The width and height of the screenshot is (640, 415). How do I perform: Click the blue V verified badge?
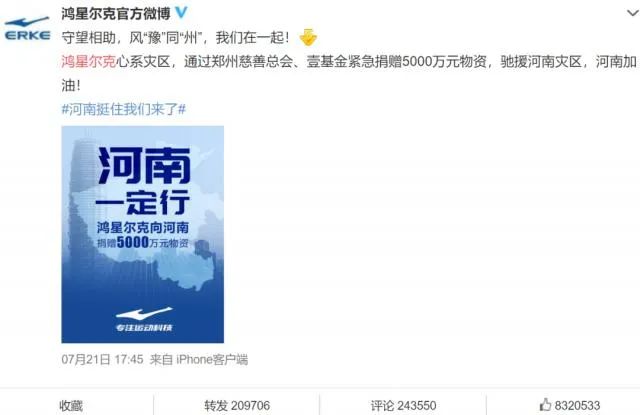tap(181, 12)
